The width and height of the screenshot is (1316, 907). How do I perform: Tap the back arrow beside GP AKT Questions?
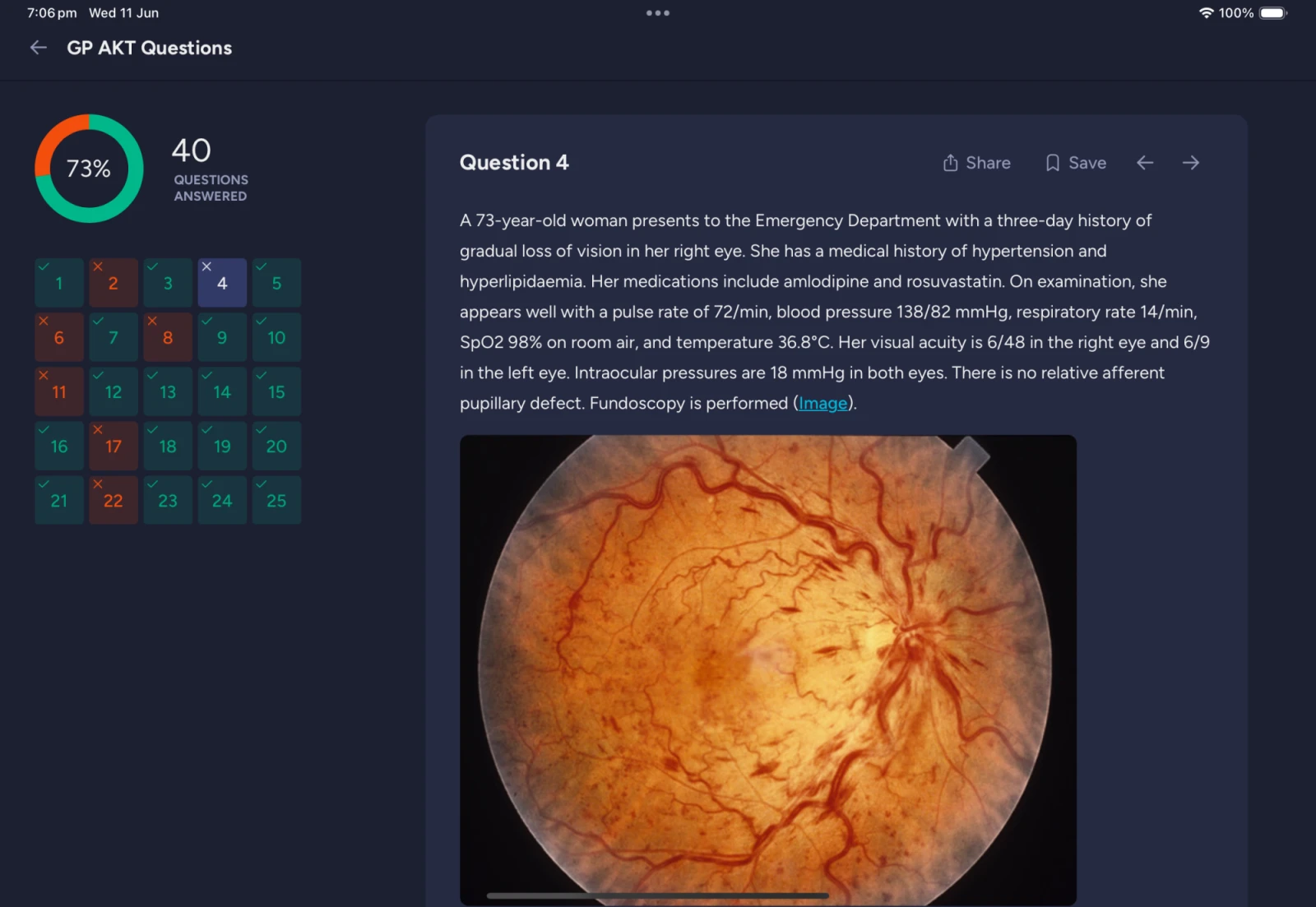[x=38, y=48]
